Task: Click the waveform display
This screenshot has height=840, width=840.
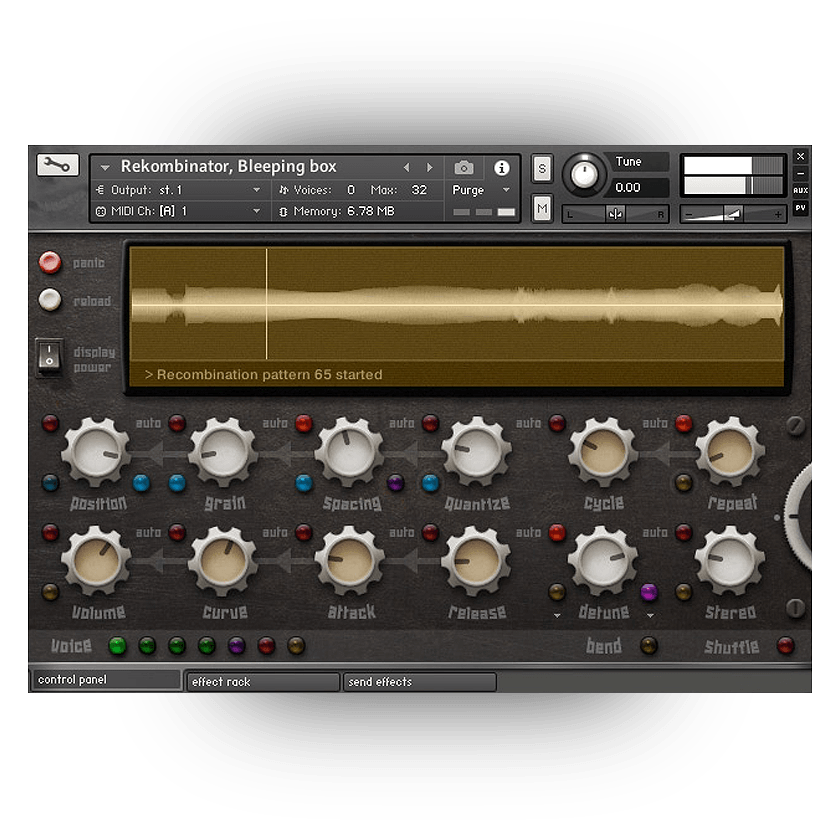Action: point(457,303)
